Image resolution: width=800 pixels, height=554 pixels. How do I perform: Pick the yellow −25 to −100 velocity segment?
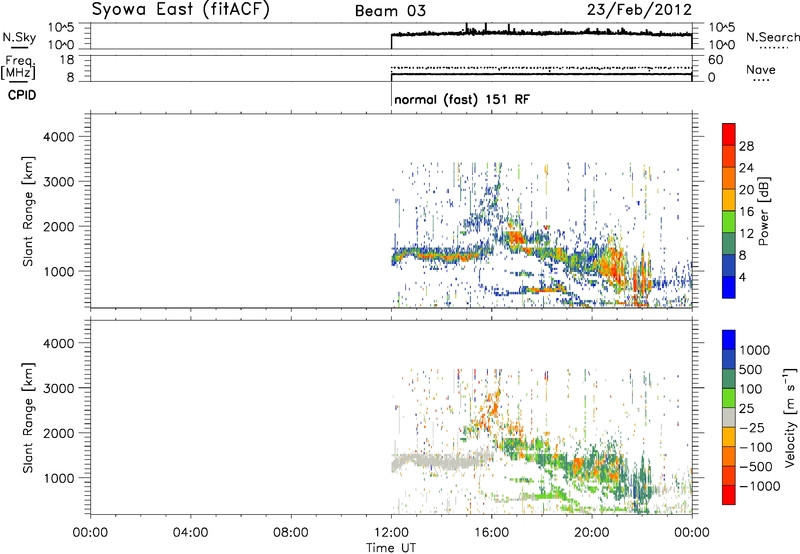pyautogui.click(x=729, y=437)
